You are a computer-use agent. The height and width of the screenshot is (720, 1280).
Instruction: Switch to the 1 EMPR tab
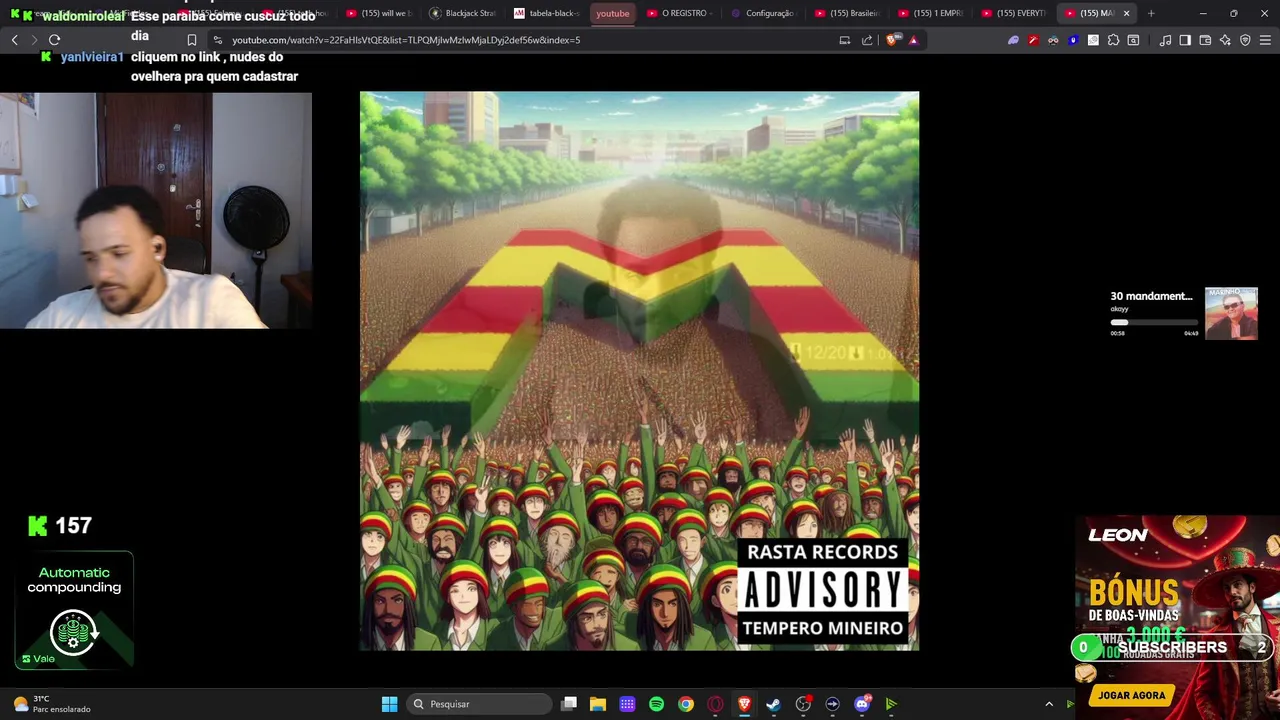click(930, 13)
